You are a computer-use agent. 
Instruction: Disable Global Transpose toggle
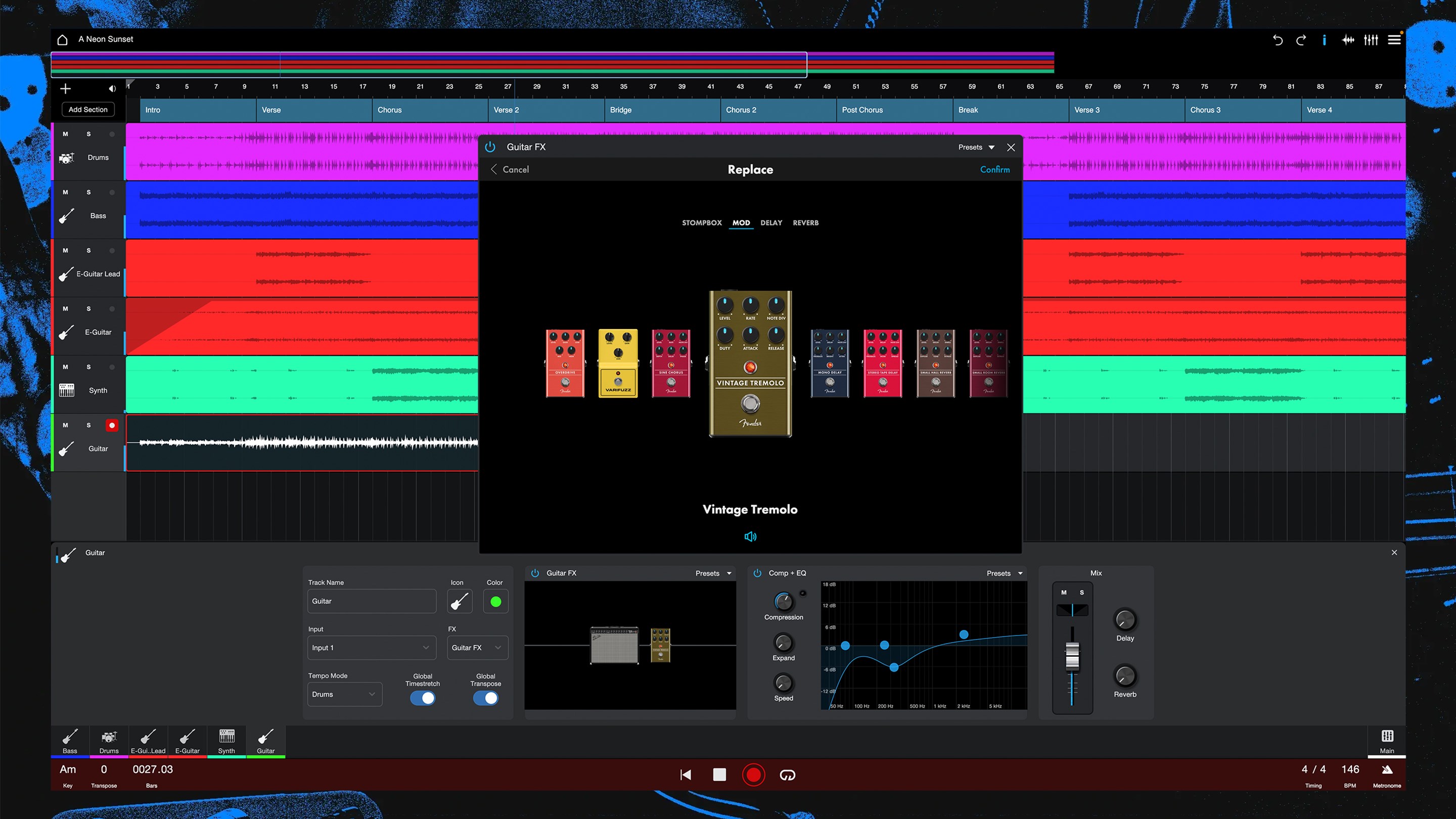(x=485, y=698)
